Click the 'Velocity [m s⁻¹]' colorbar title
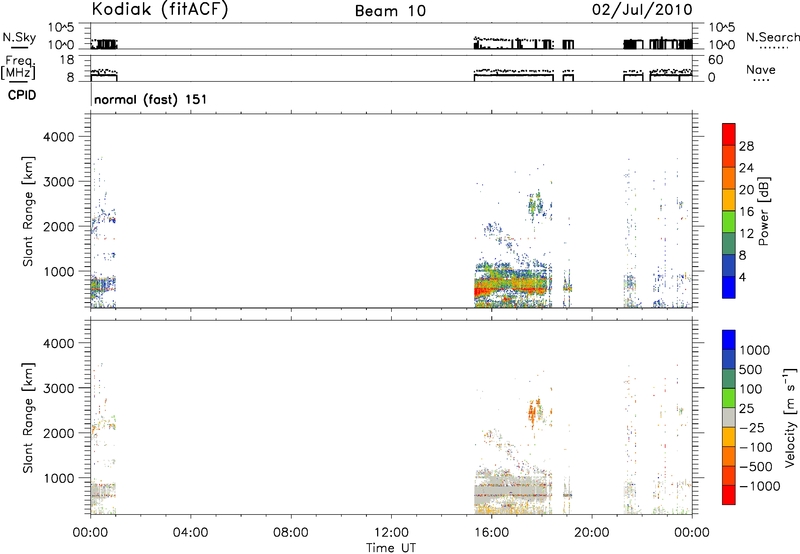Screen dimensions: 800x554 point(790,417)
